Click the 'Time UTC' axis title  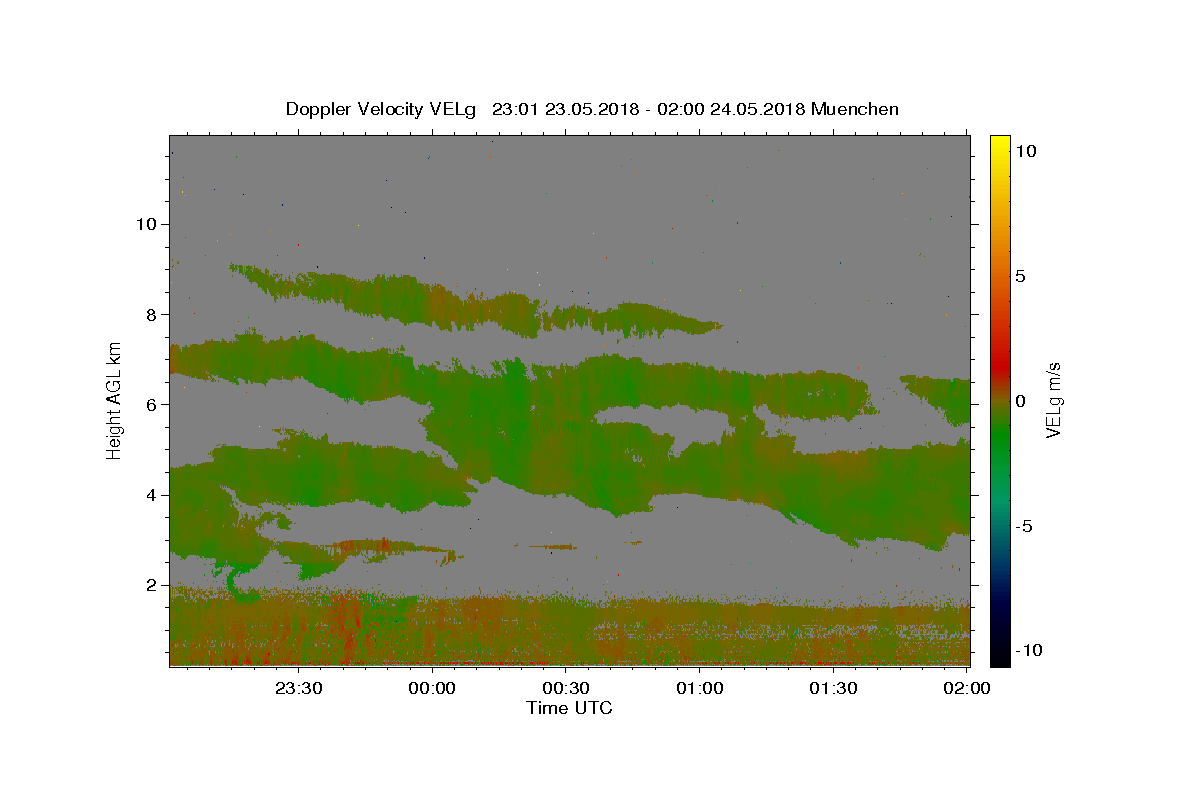pos(569,708)
